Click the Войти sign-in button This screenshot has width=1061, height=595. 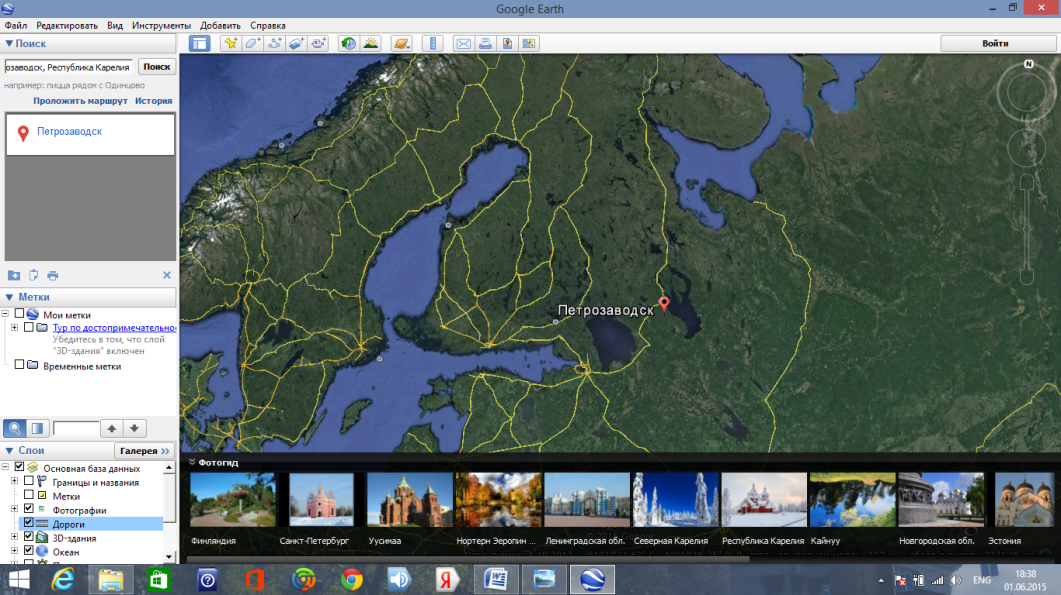click(998, 43)
